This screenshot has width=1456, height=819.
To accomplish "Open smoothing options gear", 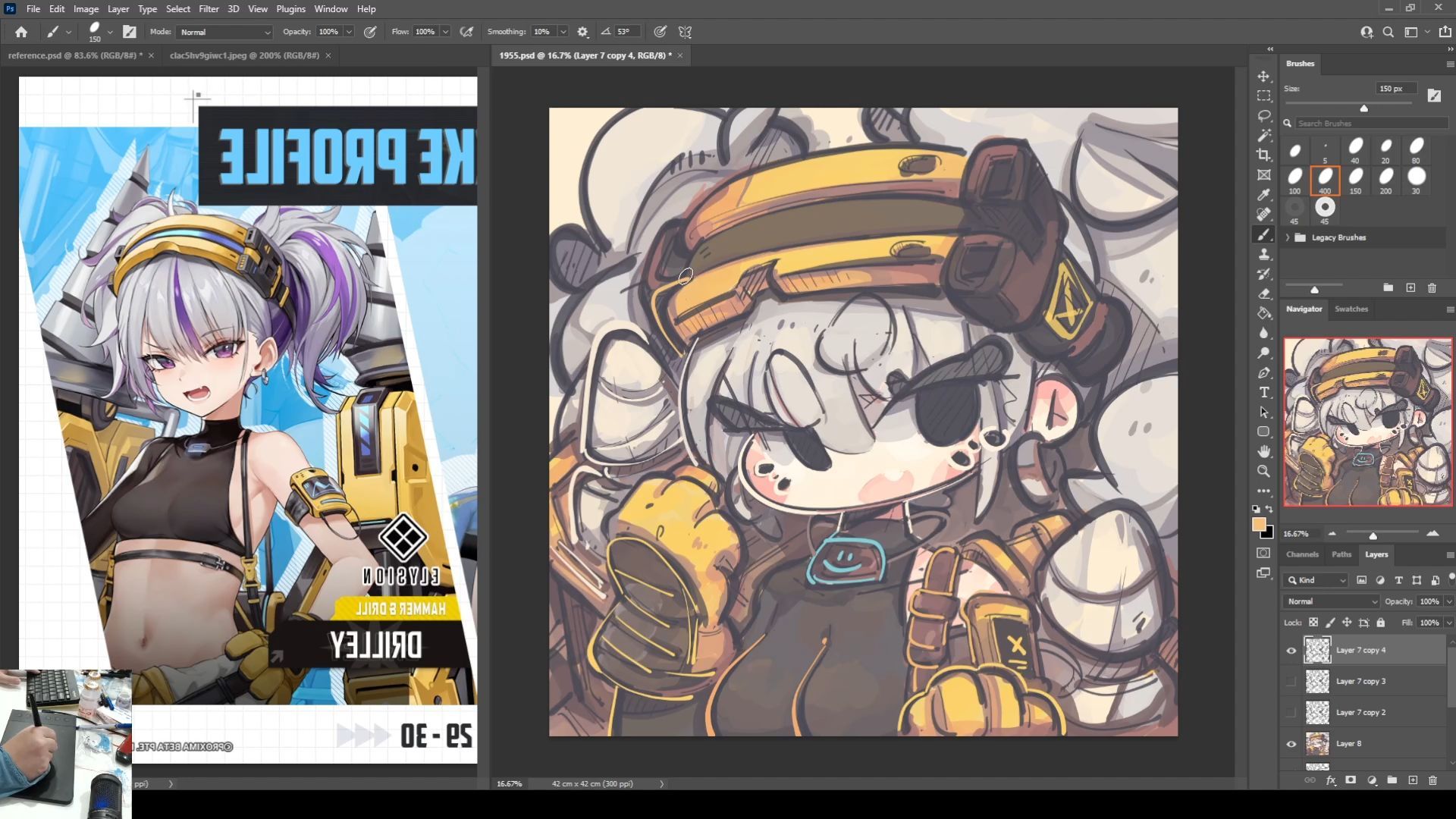I will pos(582,32).
